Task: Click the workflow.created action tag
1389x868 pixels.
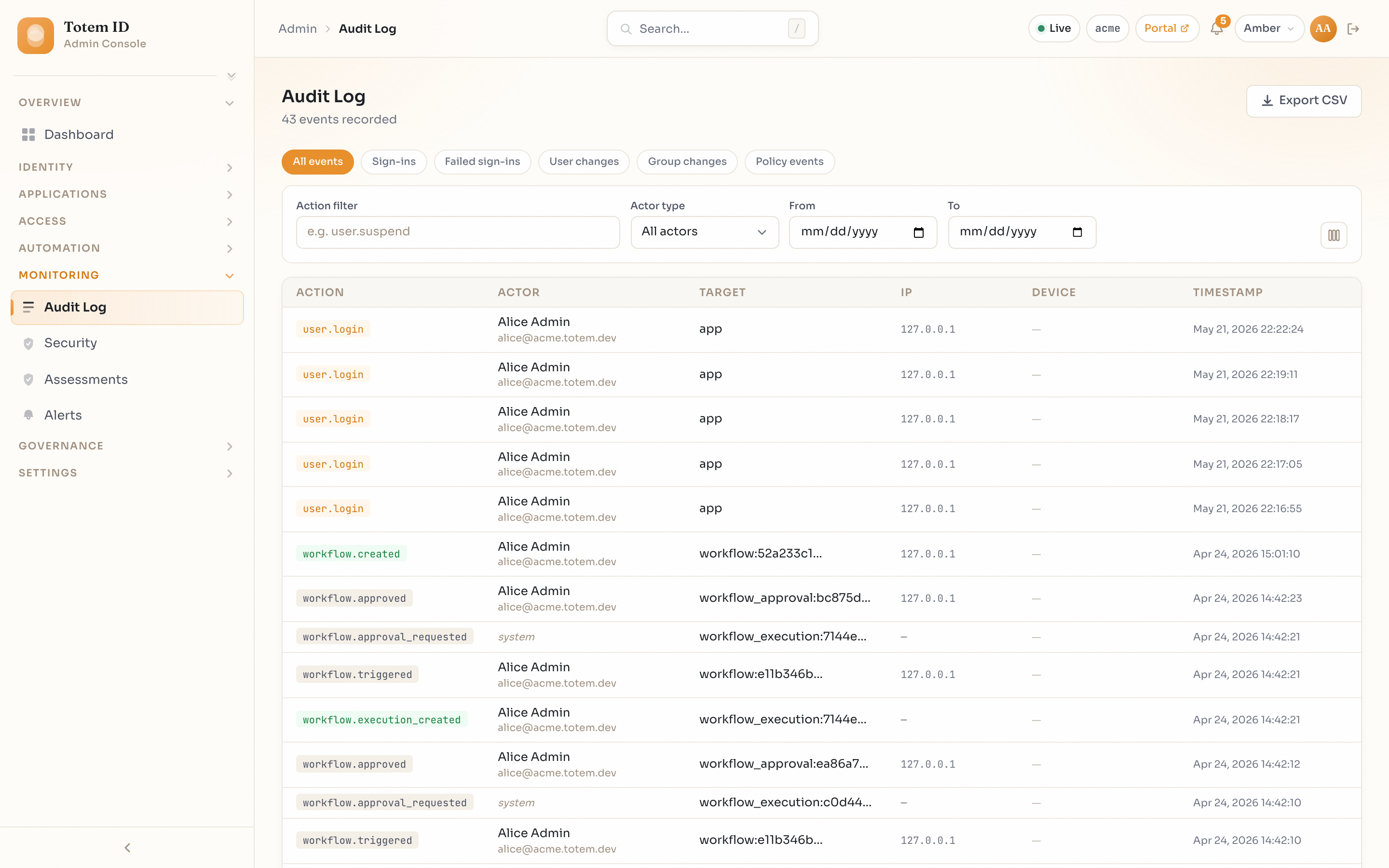Action: [351, 554]
